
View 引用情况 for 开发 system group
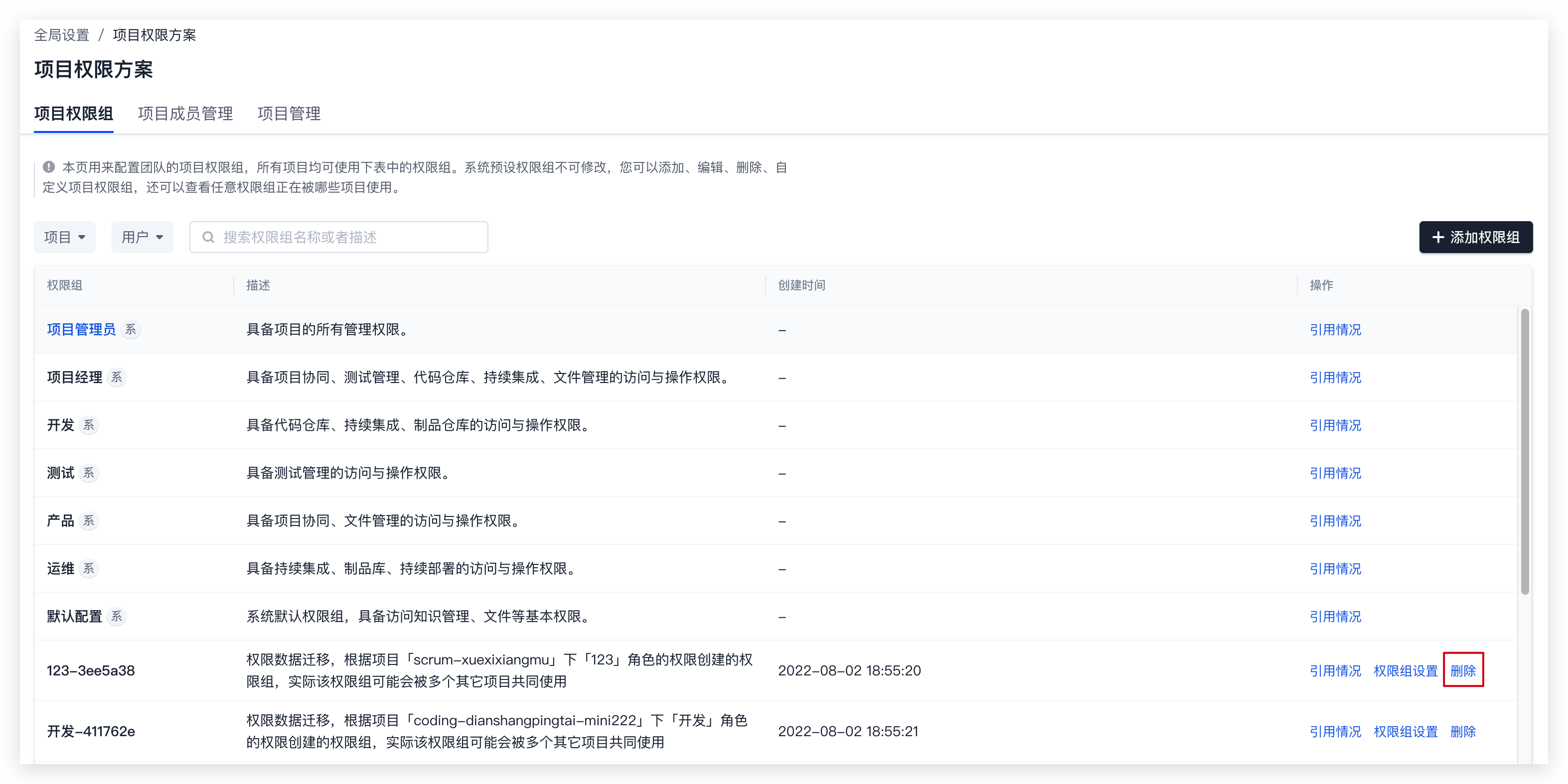[x=1335, y=425]
